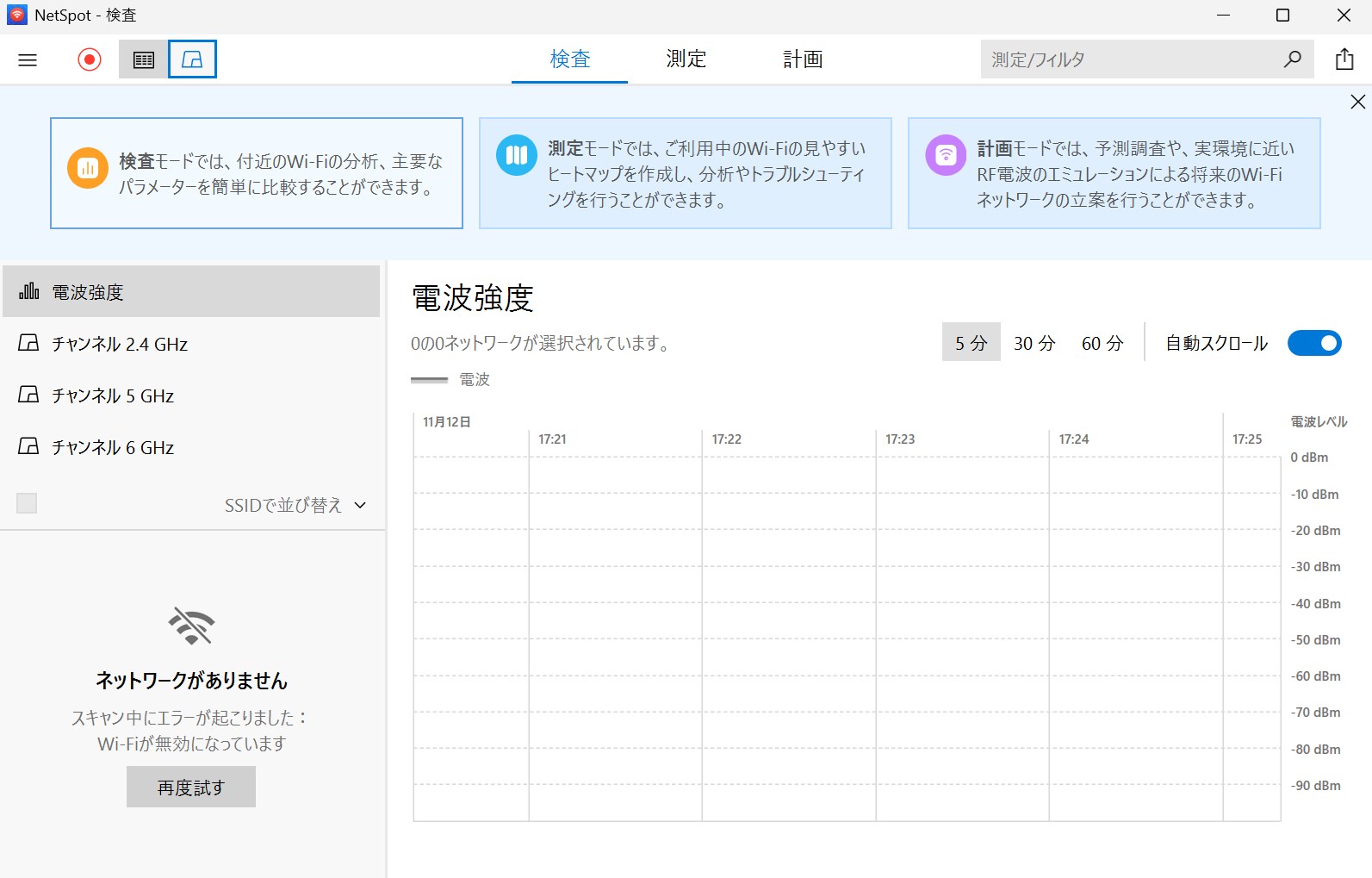Switch to the 測定 tab
Image resolution: width=1372 pixels, height=878 pixels.
(686, 59)
